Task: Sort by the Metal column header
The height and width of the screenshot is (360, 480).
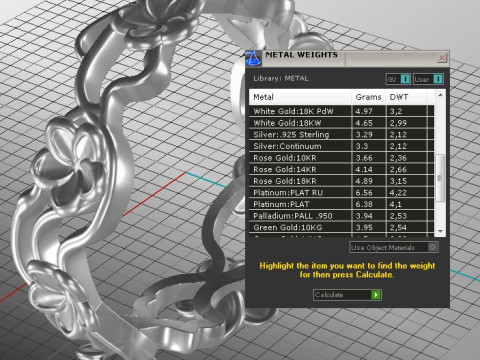Action: [x=300, y=97]
